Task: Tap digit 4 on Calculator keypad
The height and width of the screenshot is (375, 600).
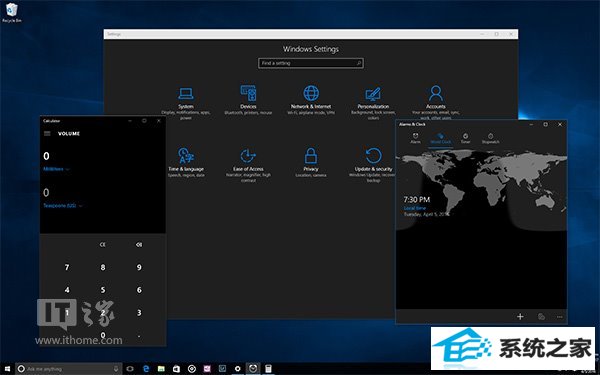Action: pyautogui.click(x=67, y=290)
